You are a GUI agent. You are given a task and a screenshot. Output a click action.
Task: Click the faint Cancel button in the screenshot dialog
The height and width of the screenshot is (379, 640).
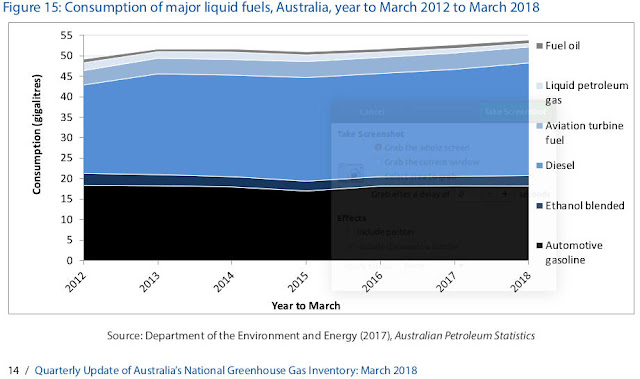click(372, 112)
